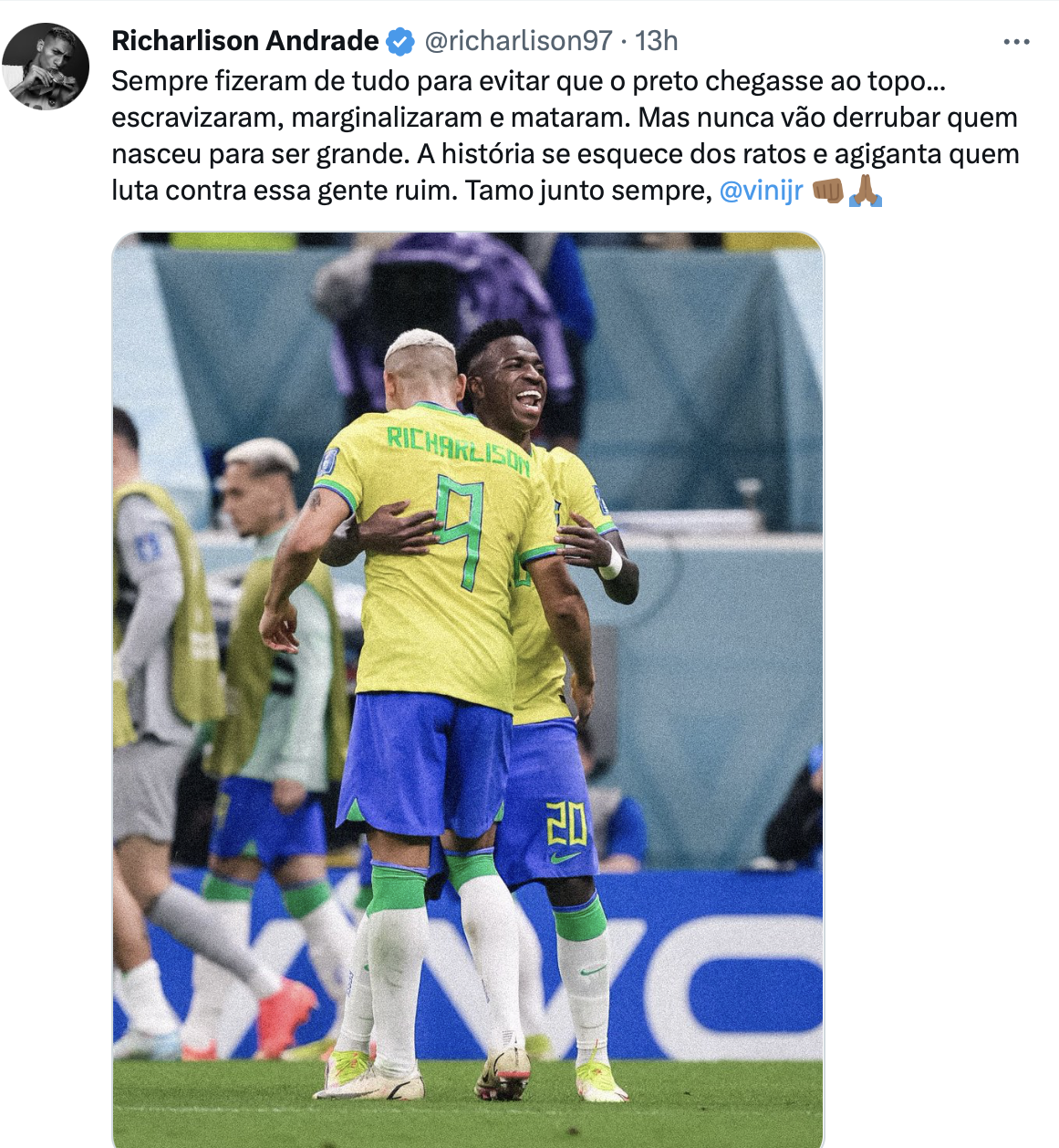Viewport: 1059px width, 1148px height.
Task: Click the phrase 'Tamo junto sempre'
Action: tap(587, 191)
